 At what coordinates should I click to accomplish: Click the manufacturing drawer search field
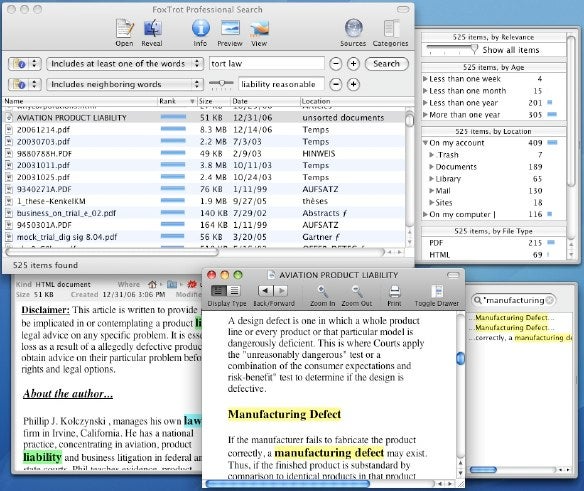[x=513, y=300]
